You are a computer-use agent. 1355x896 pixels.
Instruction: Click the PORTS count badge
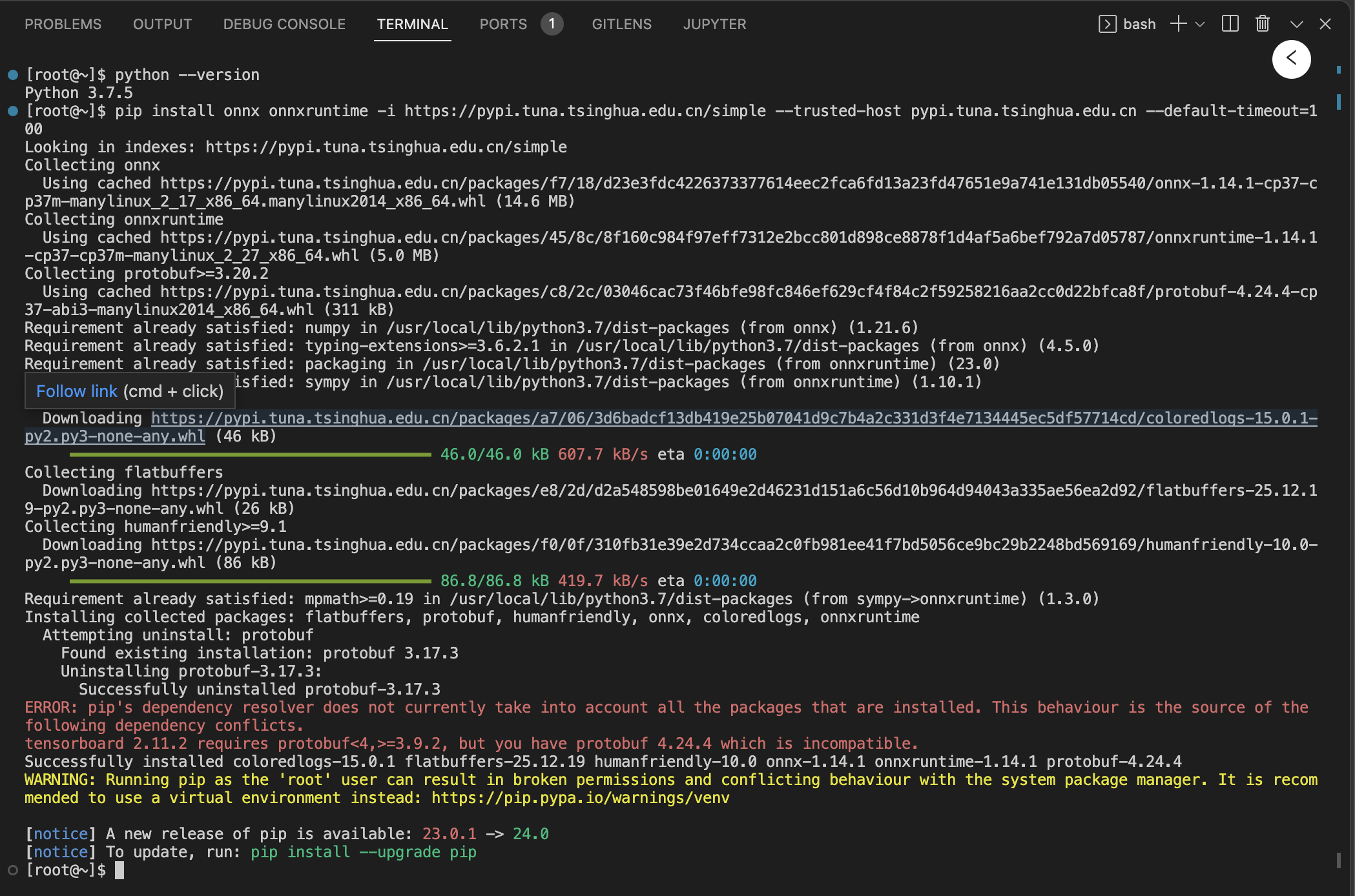(x=552, y=25)
